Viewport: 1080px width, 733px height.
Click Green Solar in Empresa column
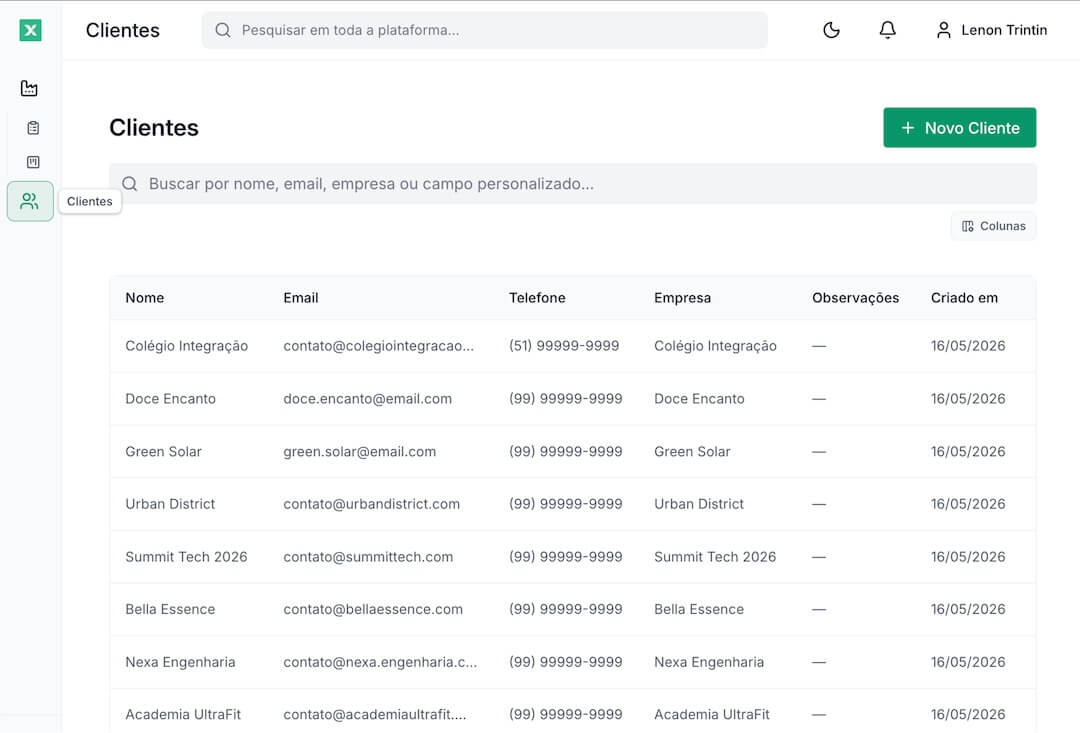coord(692,451)
